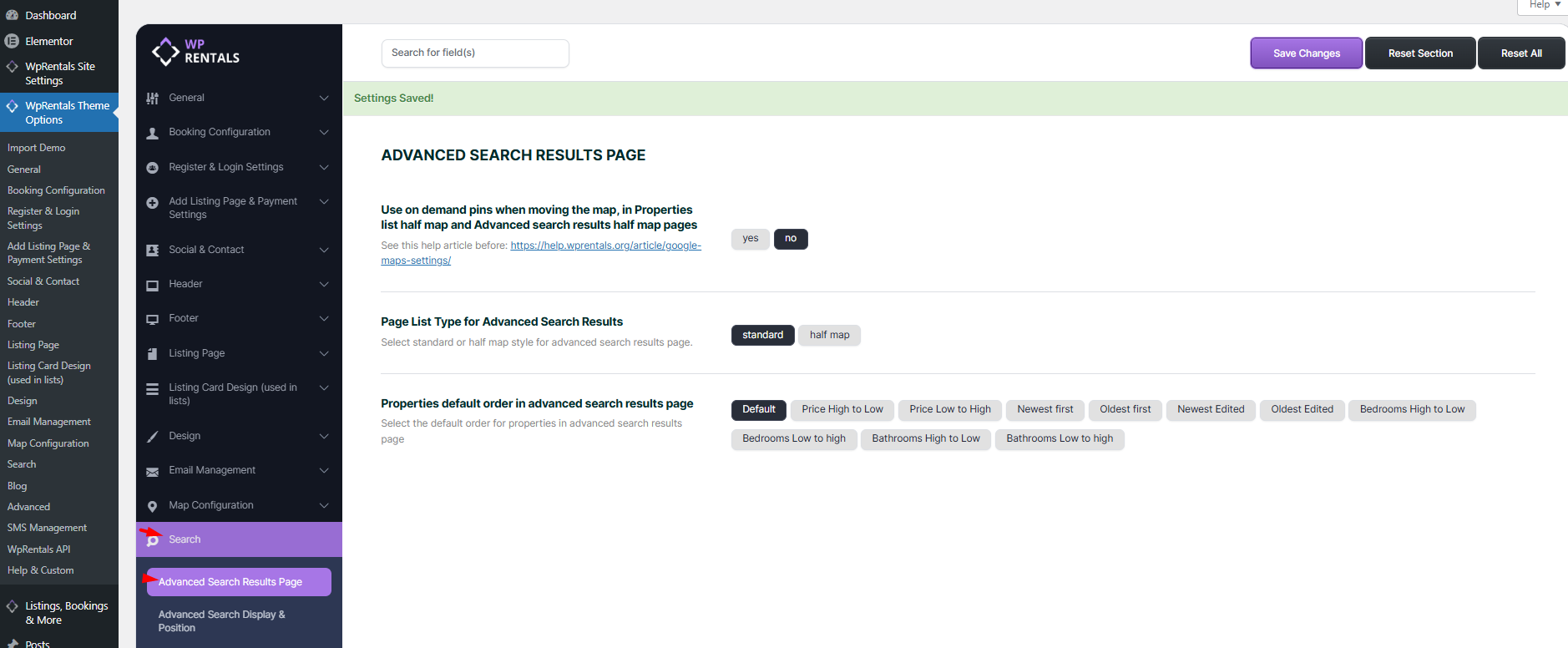Expand the Listing Page section chevron
The width and height of the screenshot is (1568, 648).
point(324,353)
